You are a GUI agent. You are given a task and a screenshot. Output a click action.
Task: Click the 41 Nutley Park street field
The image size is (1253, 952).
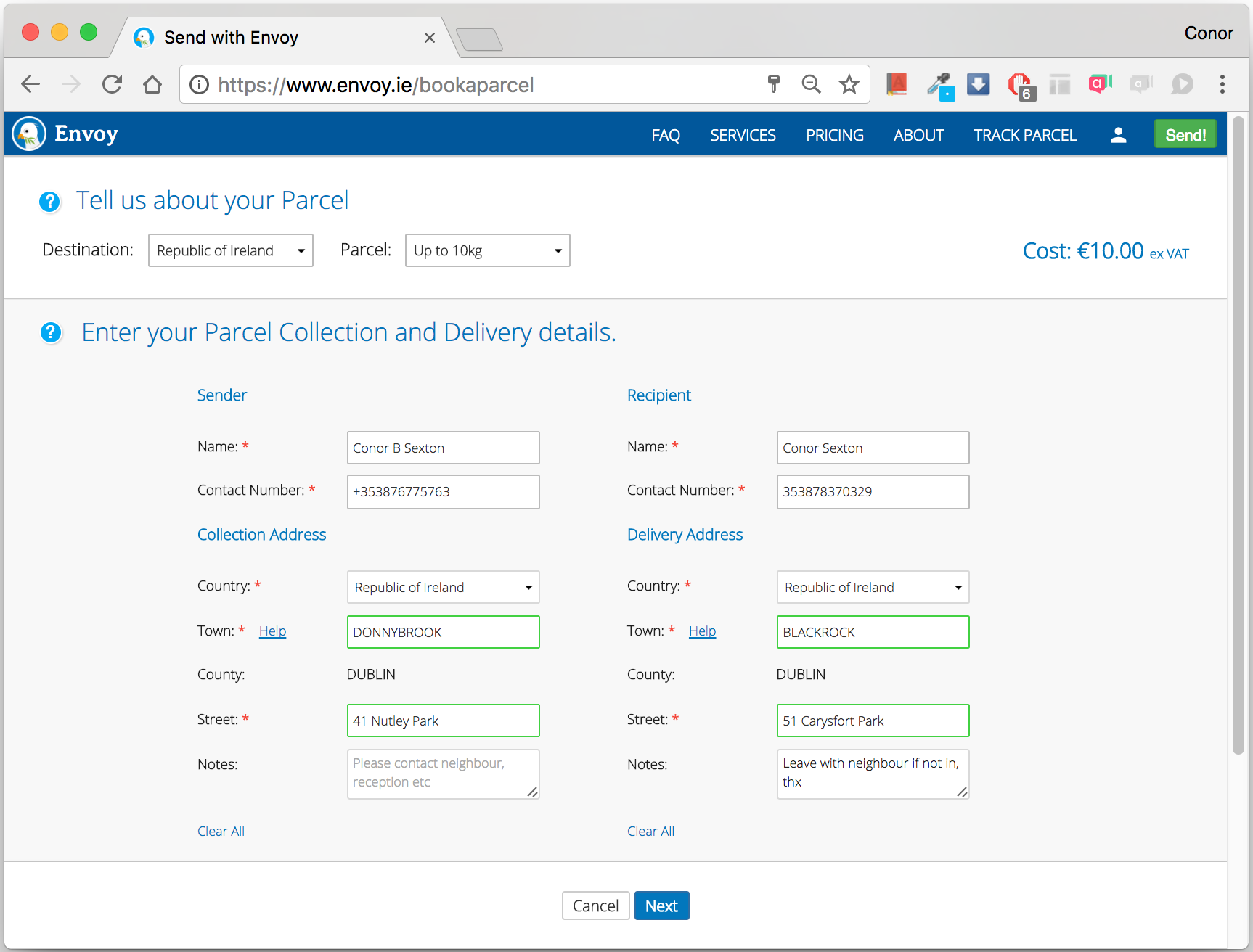444,721
